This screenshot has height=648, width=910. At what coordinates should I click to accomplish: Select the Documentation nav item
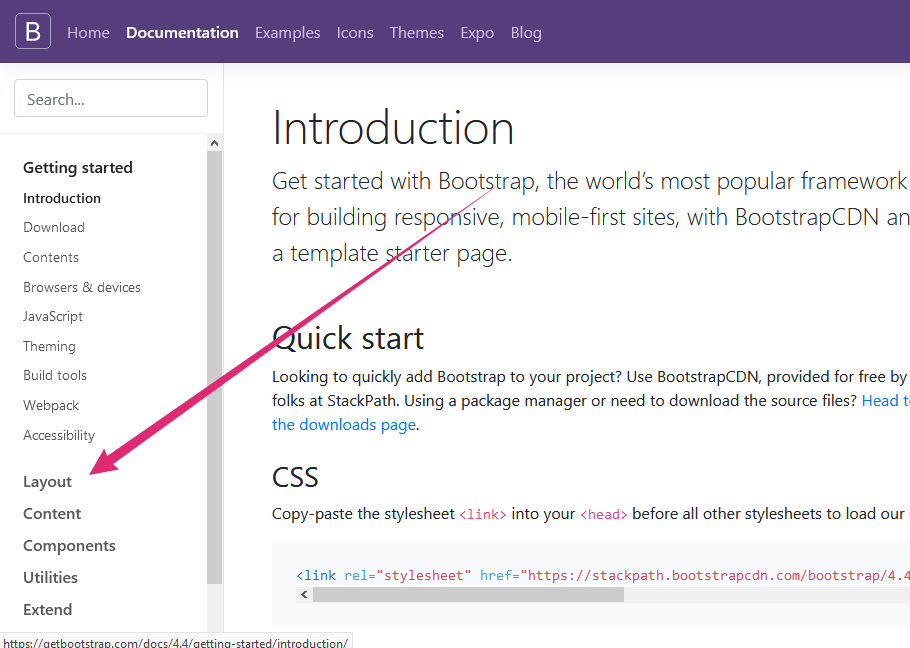pos(182,32)
